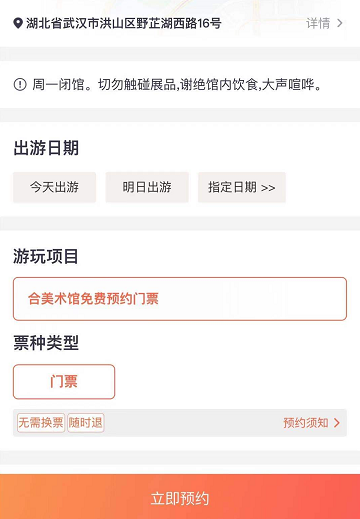Click the 无需换票 tag
Viewport: 360px width, 519px height.
click(41, 423)
